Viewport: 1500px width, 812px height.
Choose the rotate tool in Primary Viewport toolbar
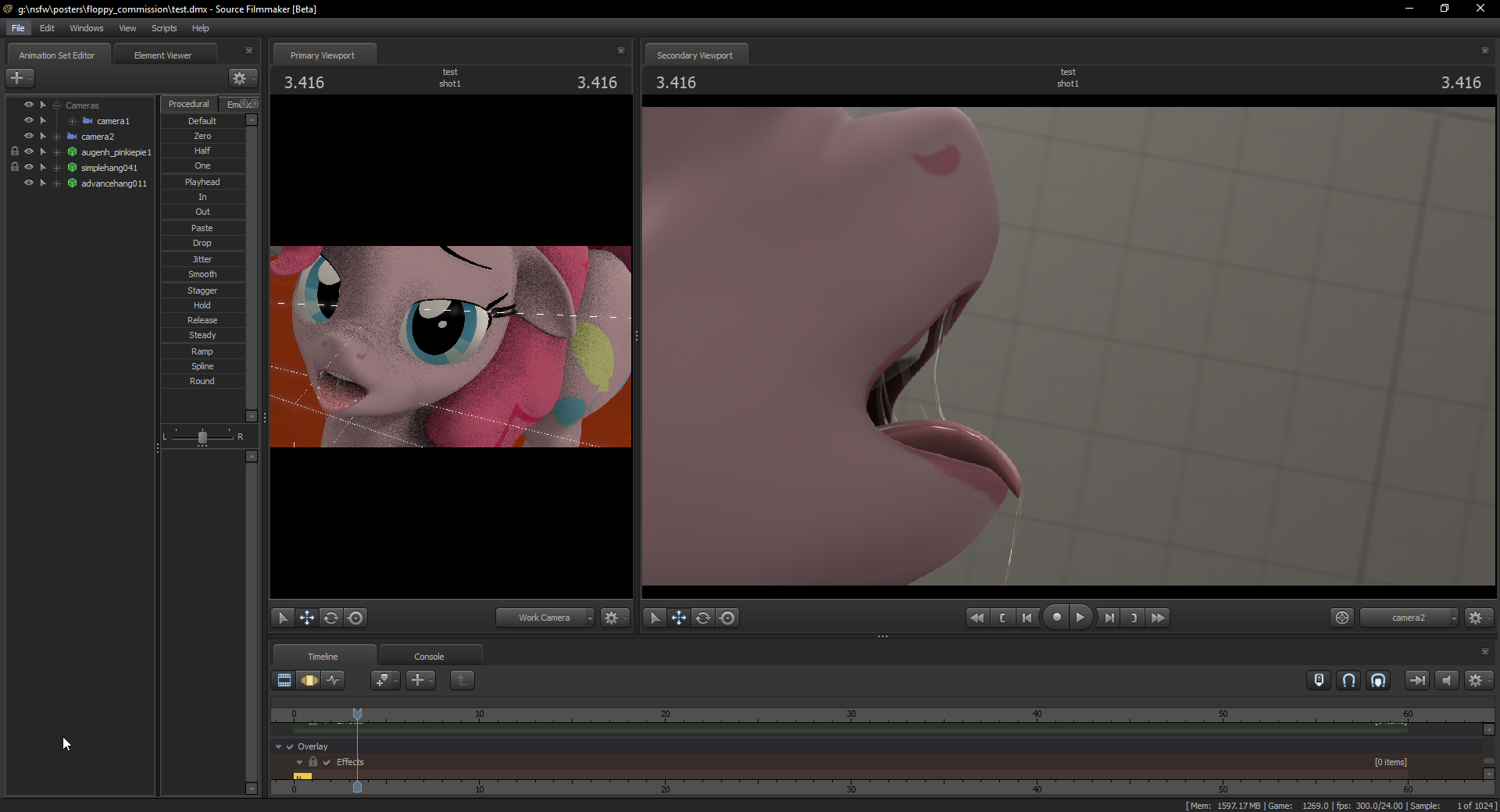331,618
